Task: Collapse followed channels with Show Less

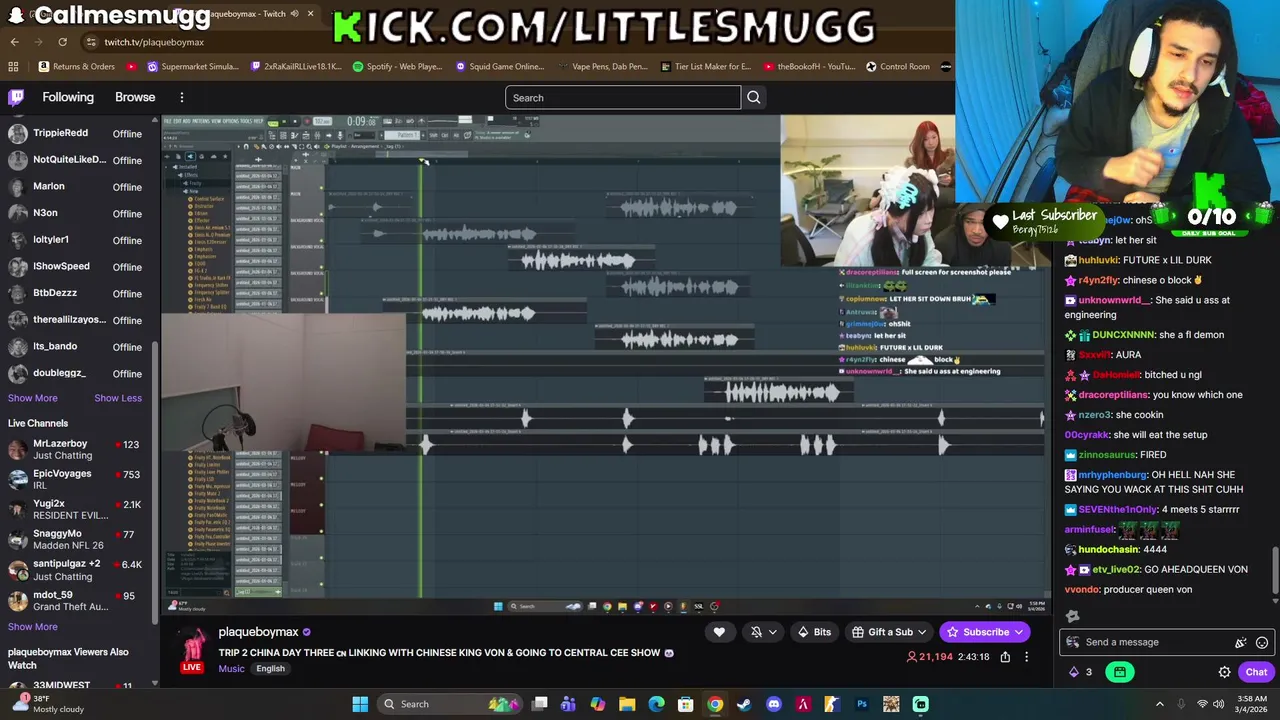Action: coord(118,398)
